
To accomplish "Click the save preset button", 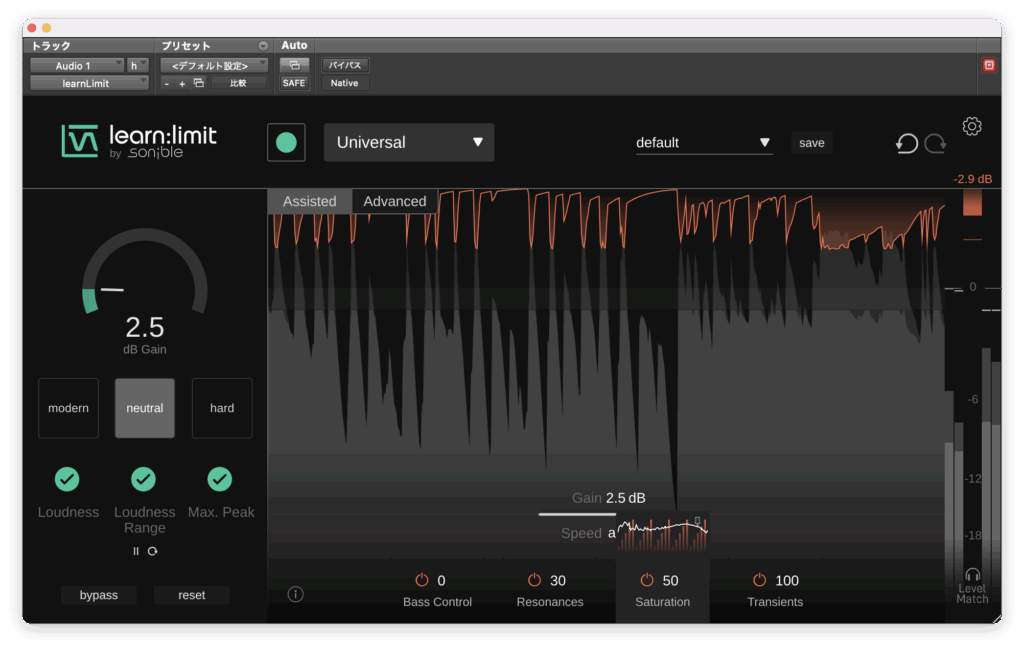I will (x=812, y=143).
